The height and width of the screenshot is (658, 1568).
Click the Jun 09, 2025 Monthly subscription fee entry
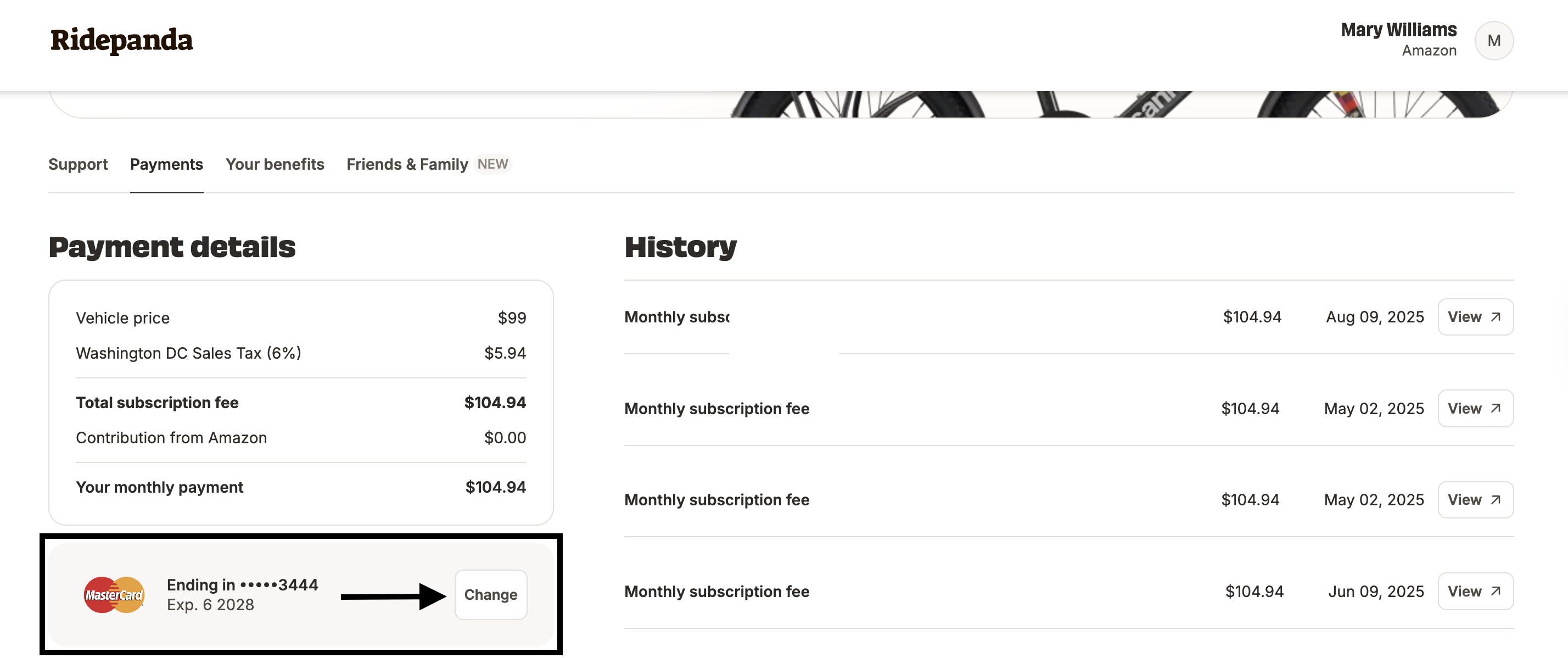point(716,592)
